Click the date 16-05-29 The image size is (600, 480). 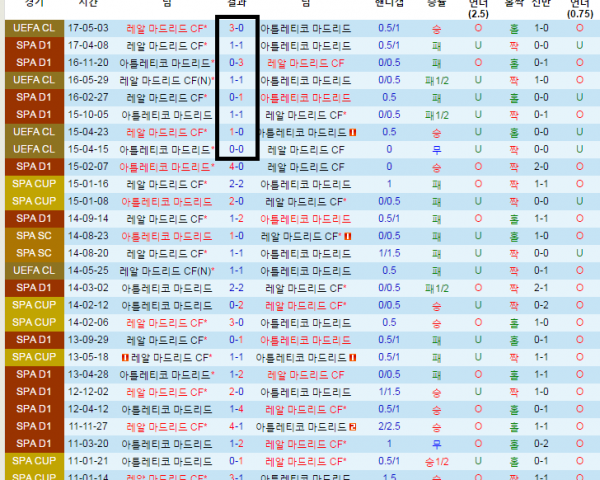point(88,80)
